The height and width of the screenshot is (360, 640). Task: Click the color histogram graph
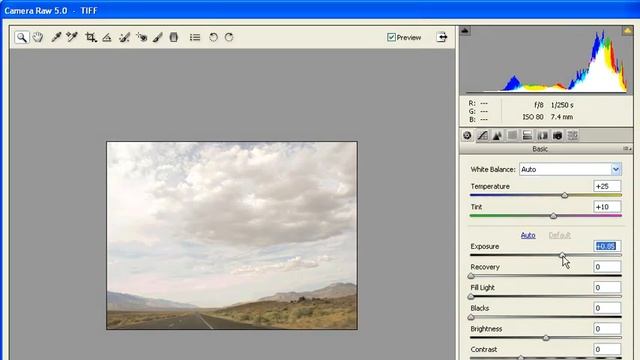click(x=546, y=60)
